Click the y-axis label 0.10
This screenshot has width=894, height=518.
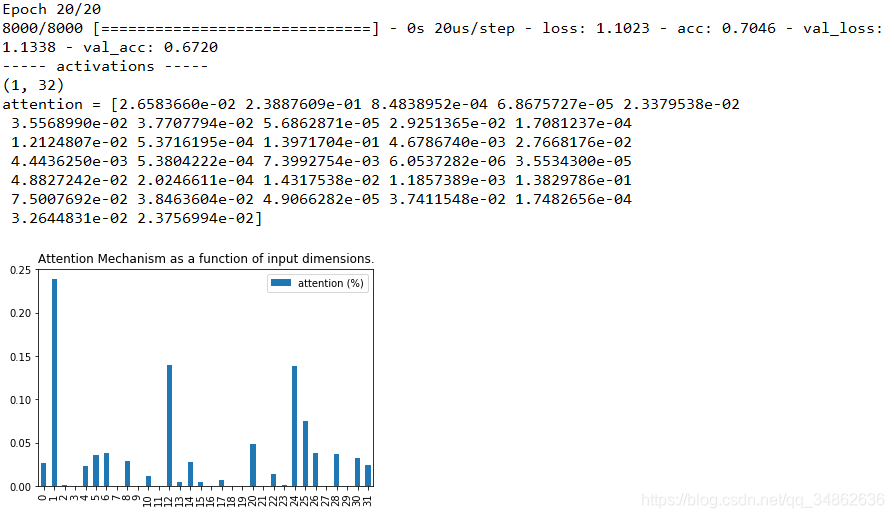tap(21, 400)
